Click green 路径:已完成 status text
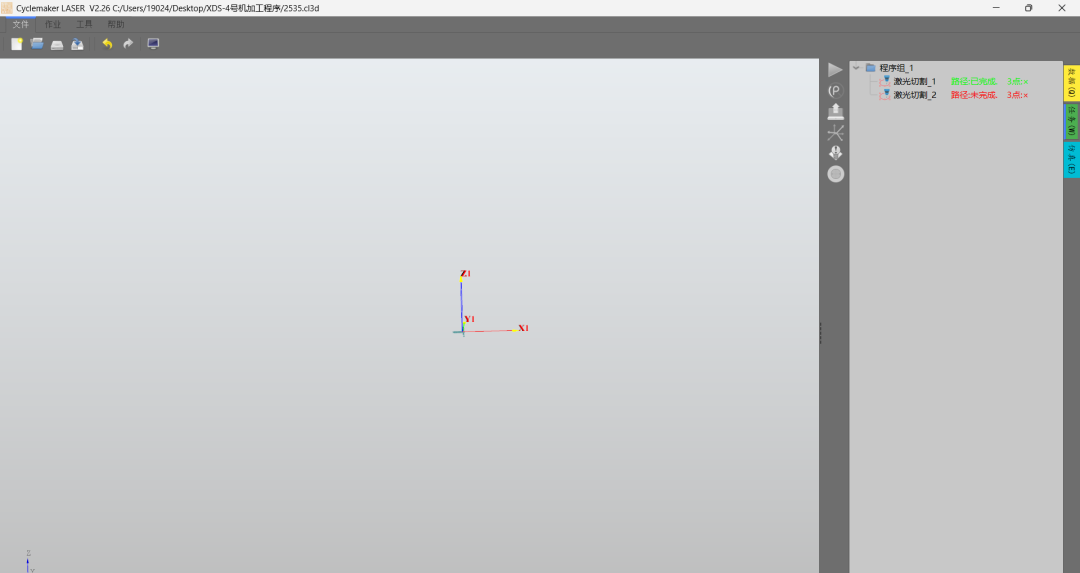 click(974, 81)
